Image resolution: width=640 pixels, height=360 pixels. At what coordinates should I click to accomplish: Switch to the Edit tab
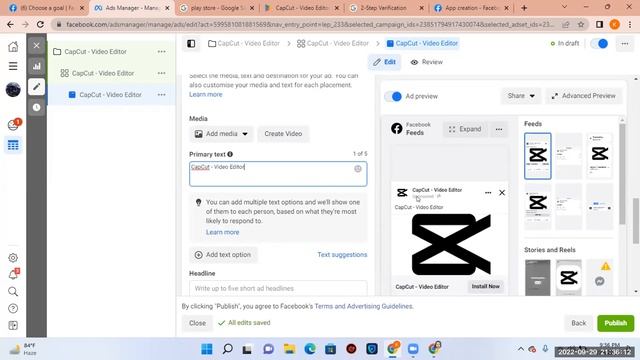coord(384,62)
